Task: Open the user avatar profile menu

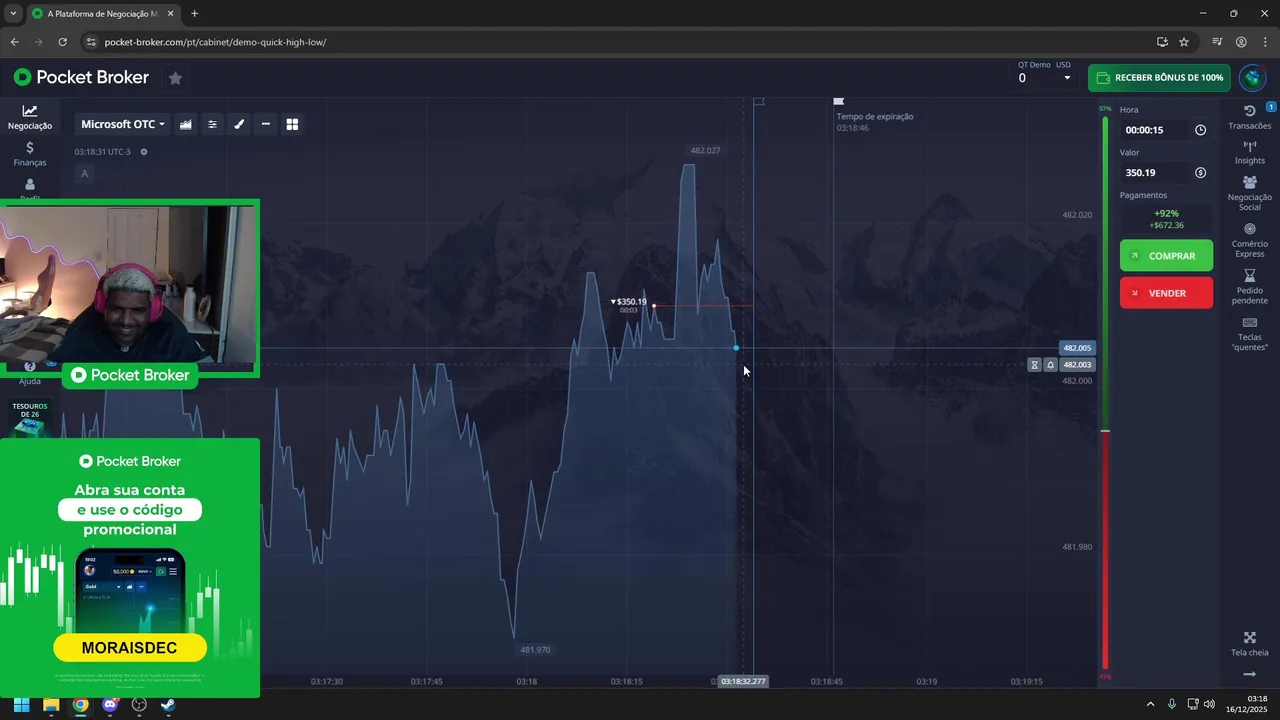Action: click(x=1252, y=78)
